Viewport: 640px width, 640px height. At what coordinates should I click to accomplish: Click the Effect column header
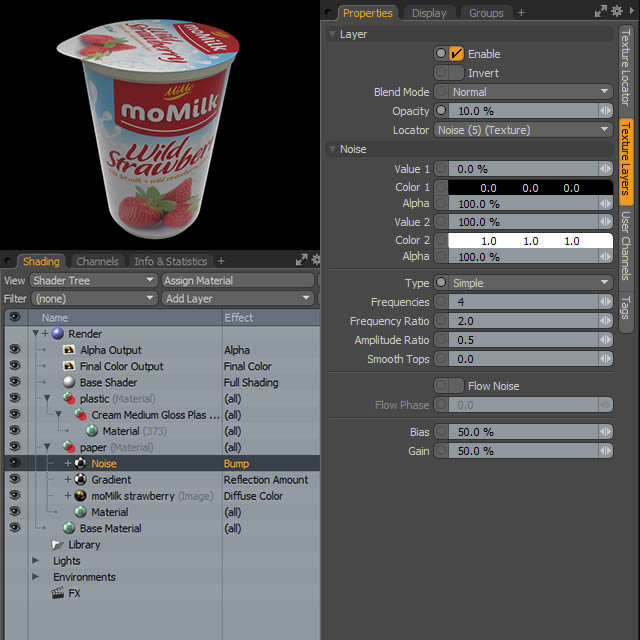[x=271, y=317]
